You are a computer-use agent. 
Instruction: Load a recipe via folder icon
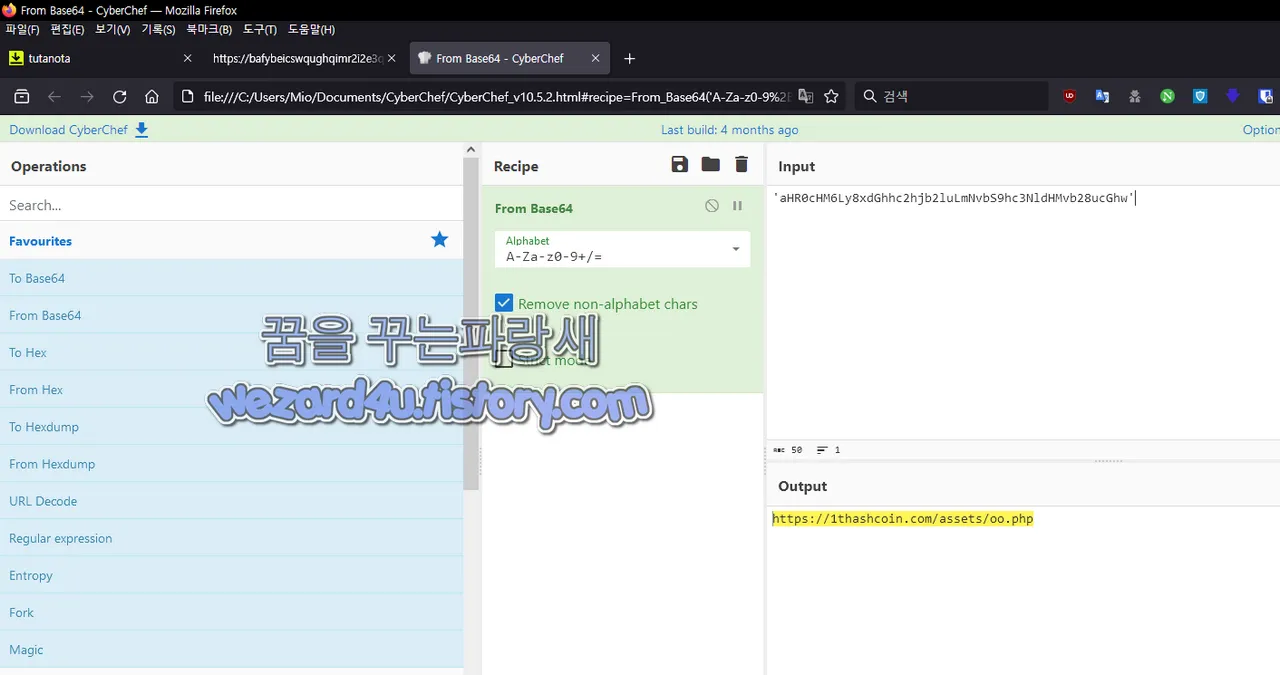pos(710,165)
